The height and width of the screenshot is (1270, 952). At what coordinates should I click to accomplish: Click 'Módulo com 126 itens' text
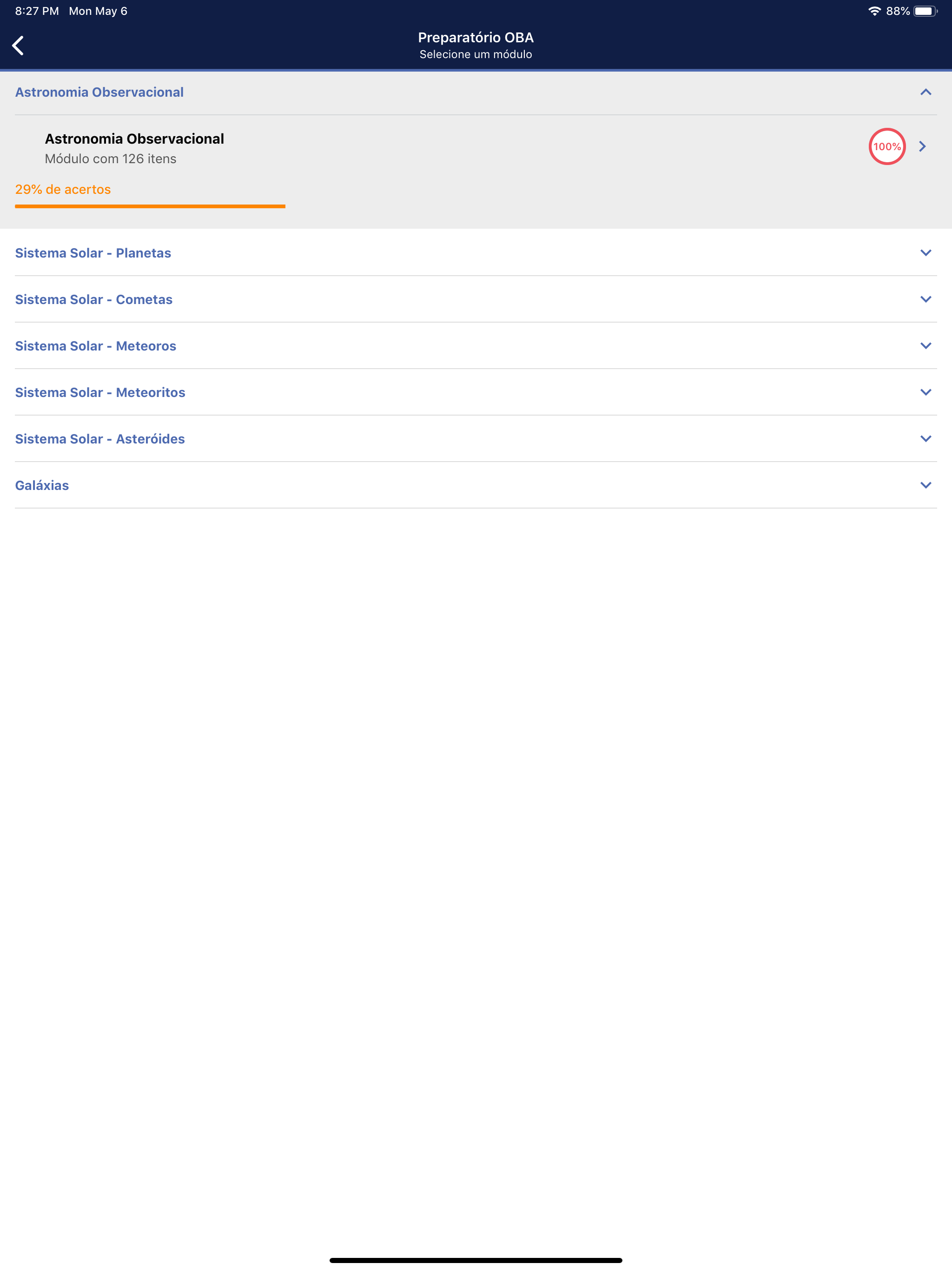click(110, 159)
